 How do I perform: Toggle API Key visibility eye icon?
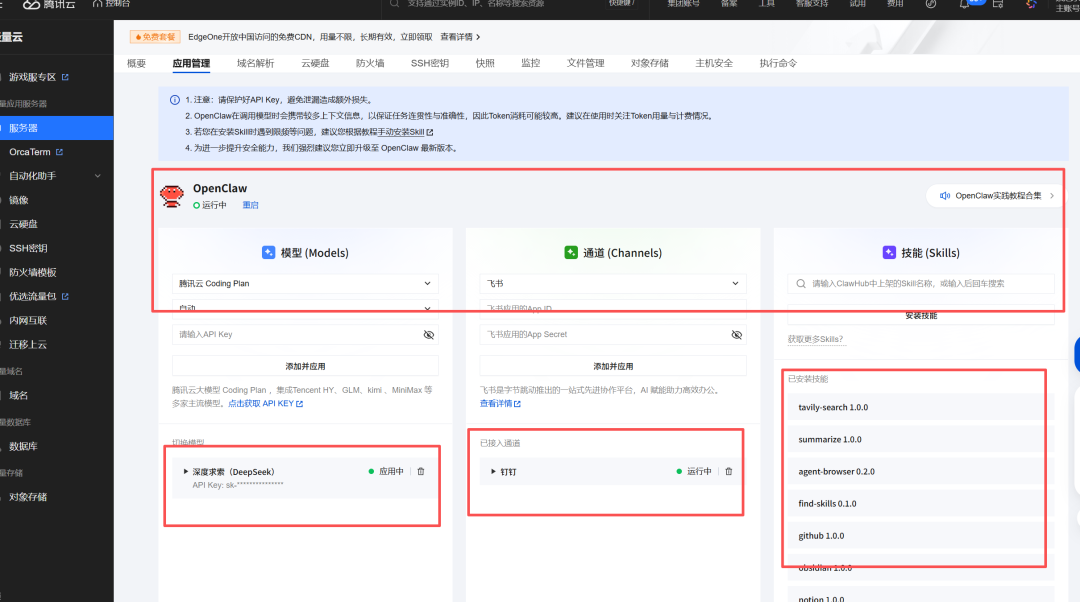[428, 335]
